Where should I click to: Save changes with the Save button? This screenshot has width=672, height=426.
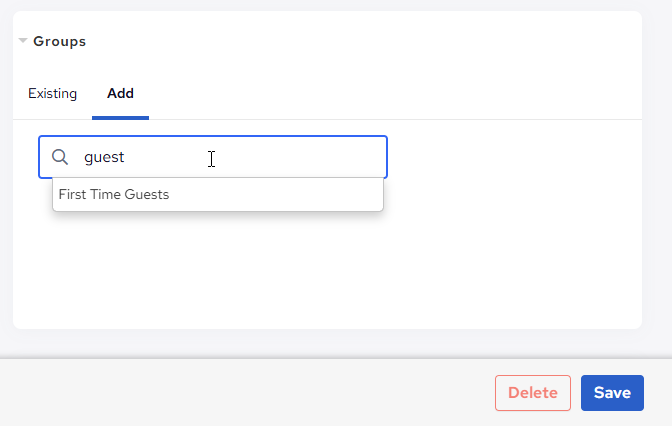612,393
